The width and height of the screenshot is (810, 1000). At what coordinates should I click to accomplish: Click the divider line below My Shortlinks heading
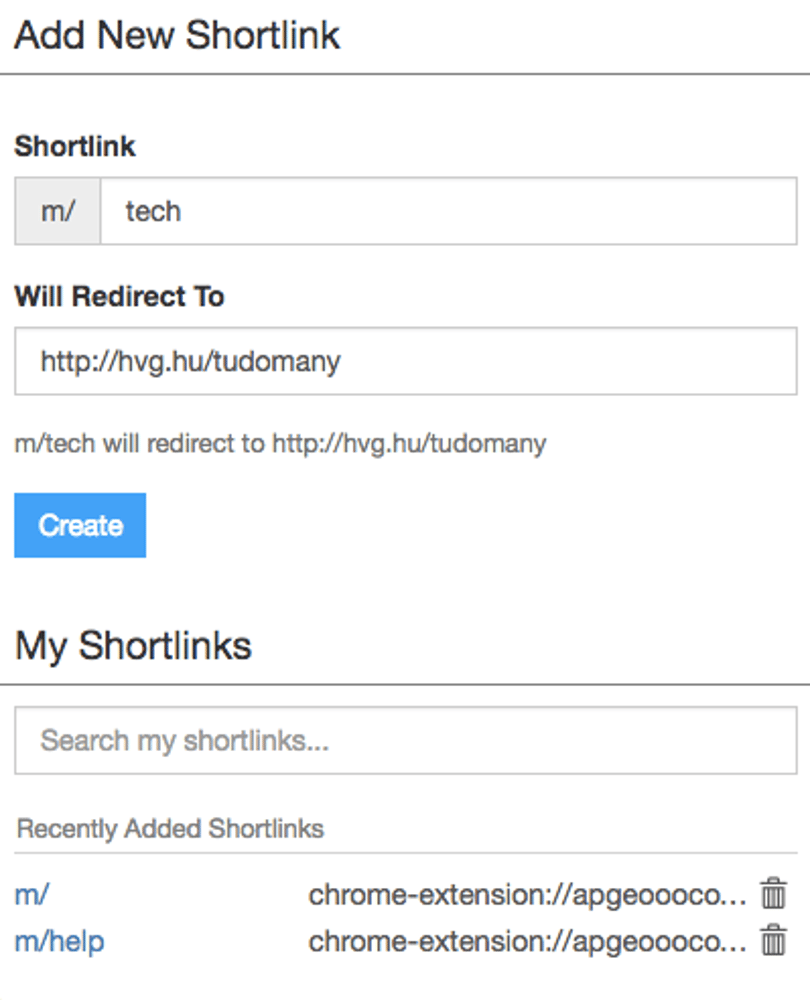click(405, 684)
